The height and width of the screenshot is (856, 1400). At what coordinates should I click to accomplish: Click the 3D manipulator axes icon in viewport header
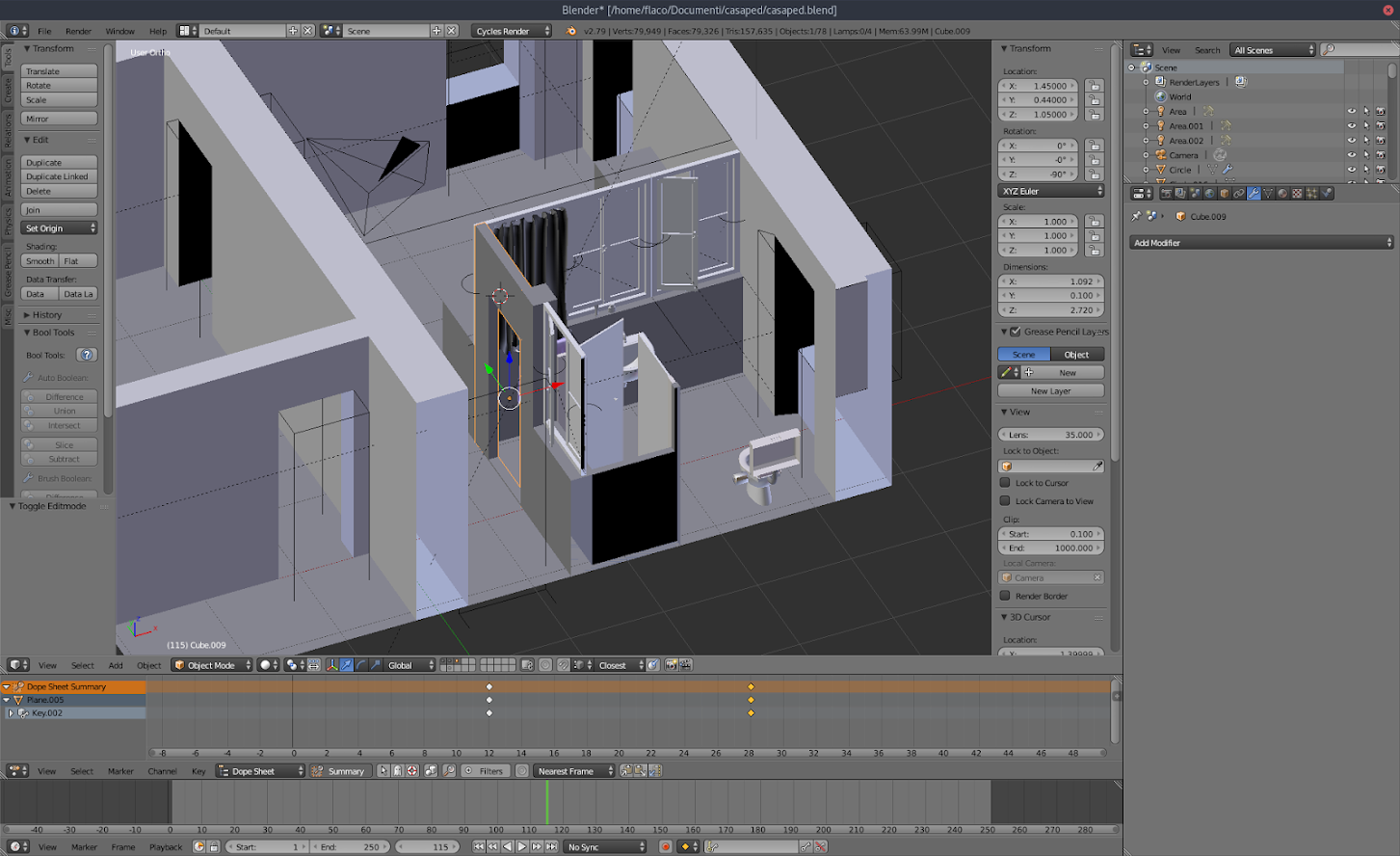pyautogui.click(x=332, y=665)
